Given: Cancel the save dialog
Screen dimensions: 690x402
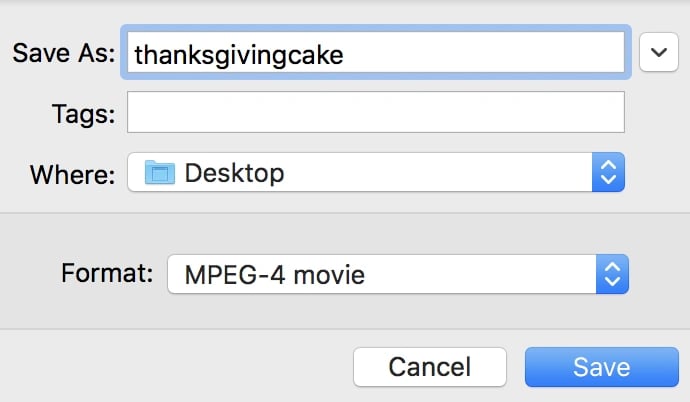Looking at the screenshot, I should (x=429, y=367).
